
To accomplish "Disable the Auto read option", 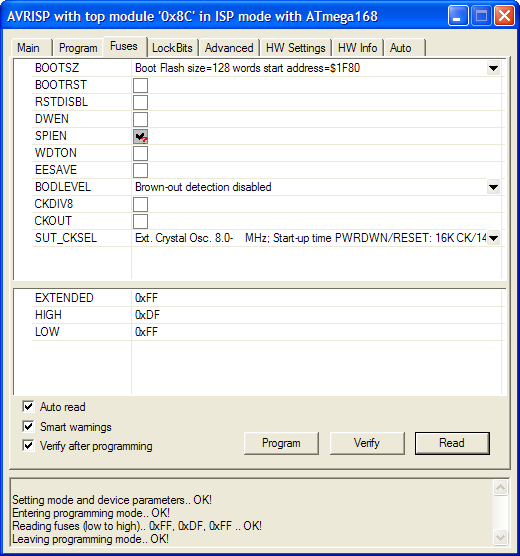I will [x=28, y=406].
